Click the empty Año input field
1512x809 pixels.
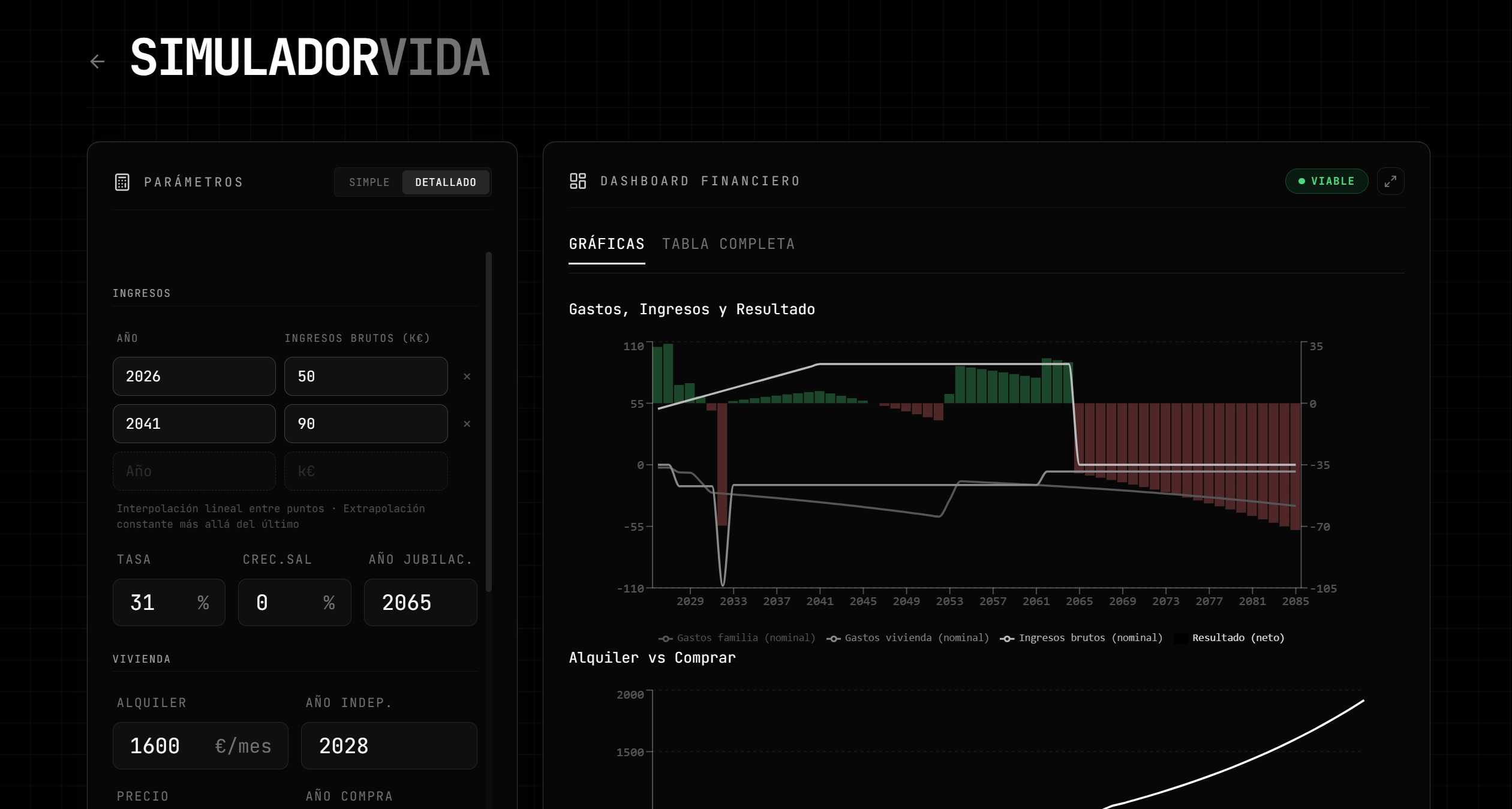pos(194,471)
